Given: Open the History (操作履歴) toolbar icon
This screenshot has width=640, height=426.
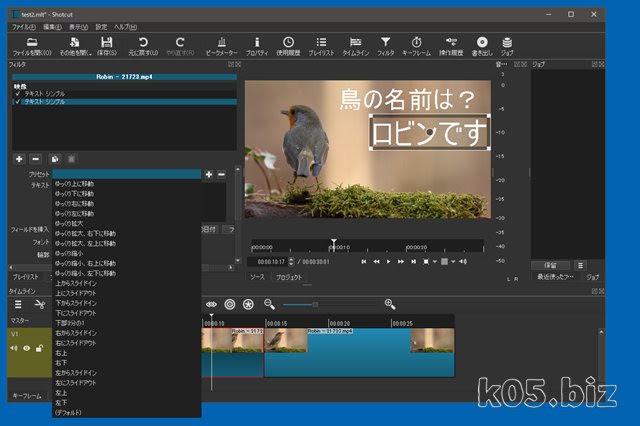Looking at the screenshot, I should coord(451,46).
